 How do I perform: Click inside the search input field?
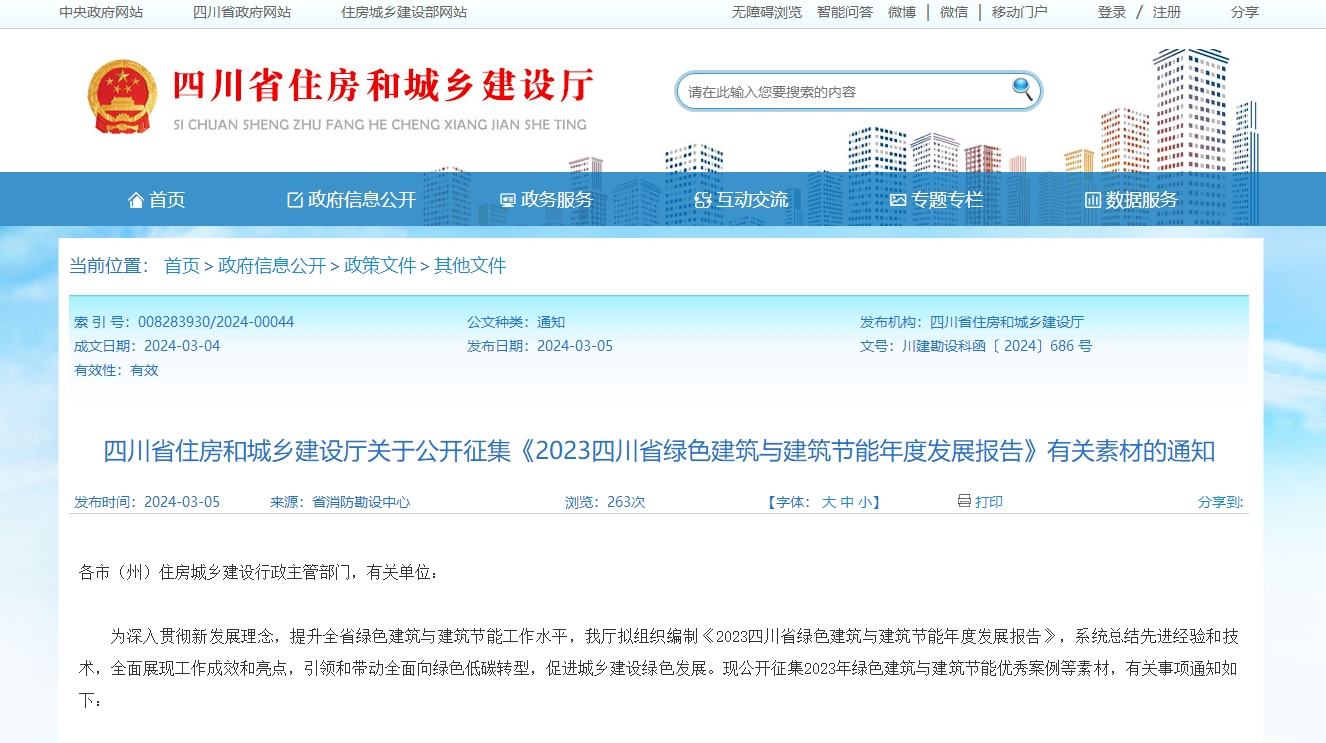pos(850,89)
